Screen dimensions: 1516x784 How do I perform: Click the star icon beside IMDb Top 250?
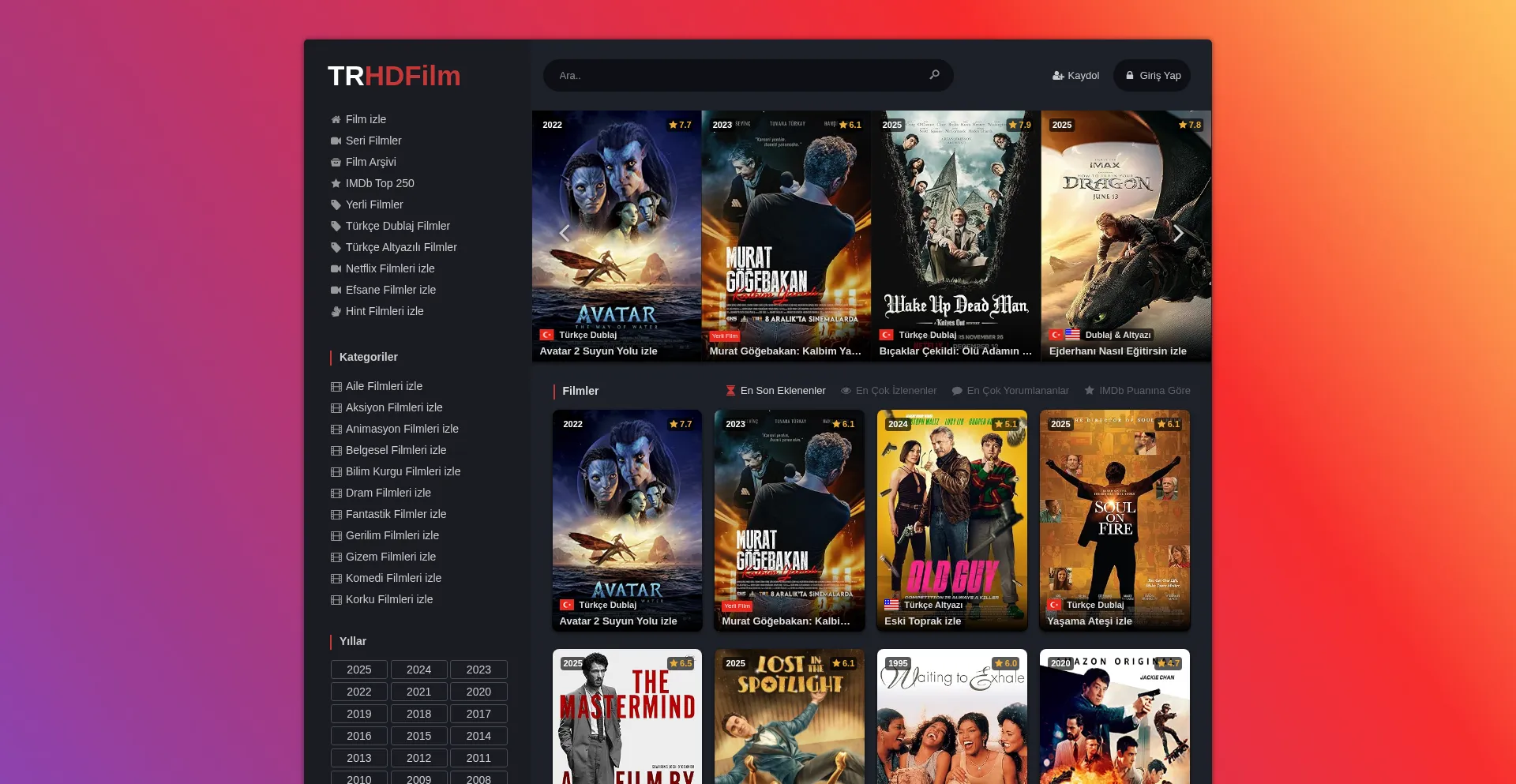[x=335, y=183]
